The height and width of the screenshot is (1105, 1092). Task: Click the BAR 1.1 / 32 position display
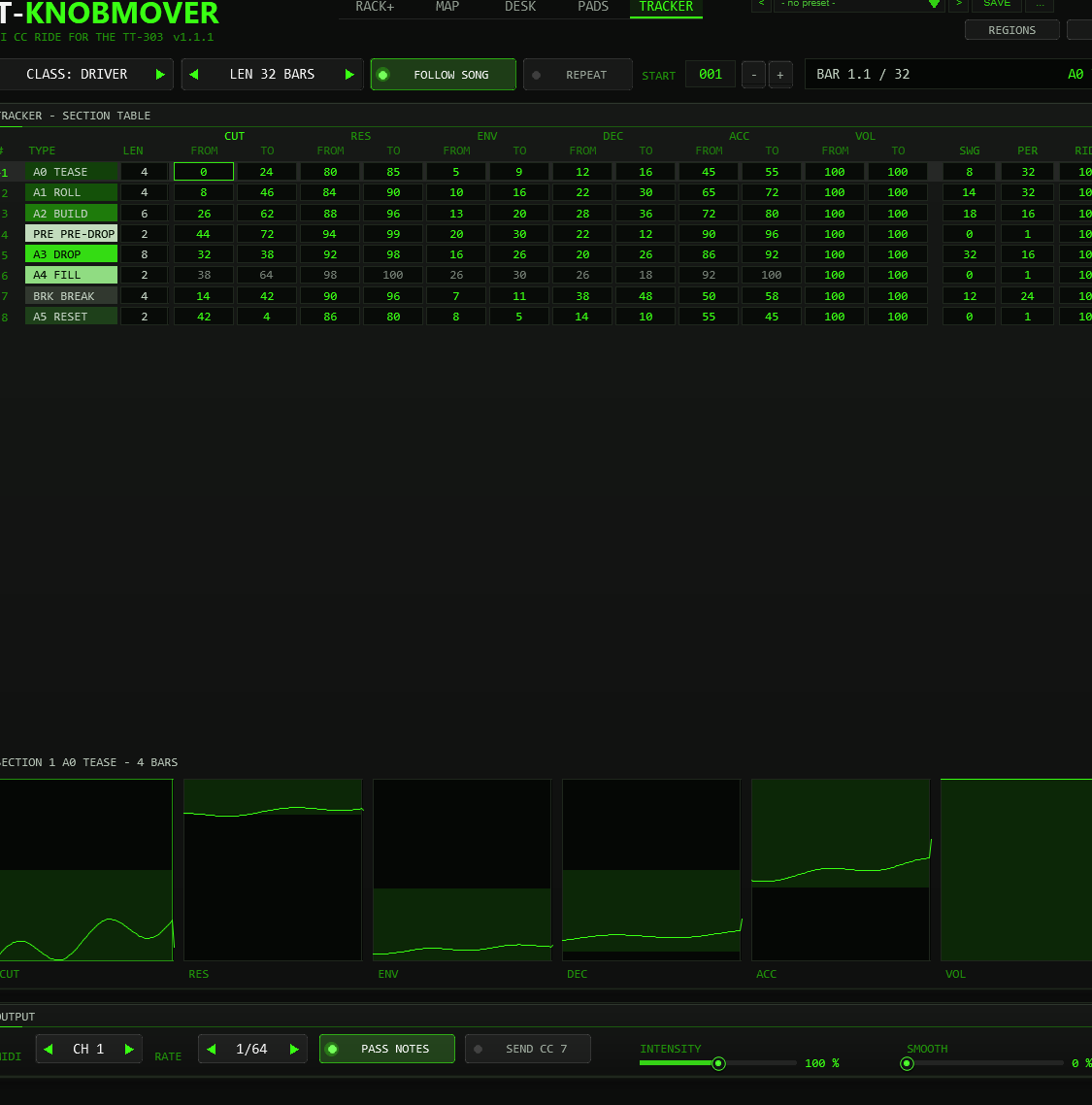tap(948, 74)
